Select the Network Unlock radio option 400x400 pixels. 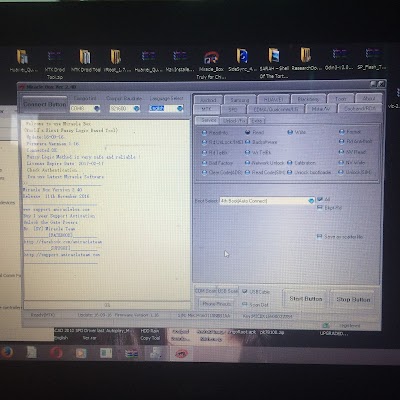tap(264, 163)
